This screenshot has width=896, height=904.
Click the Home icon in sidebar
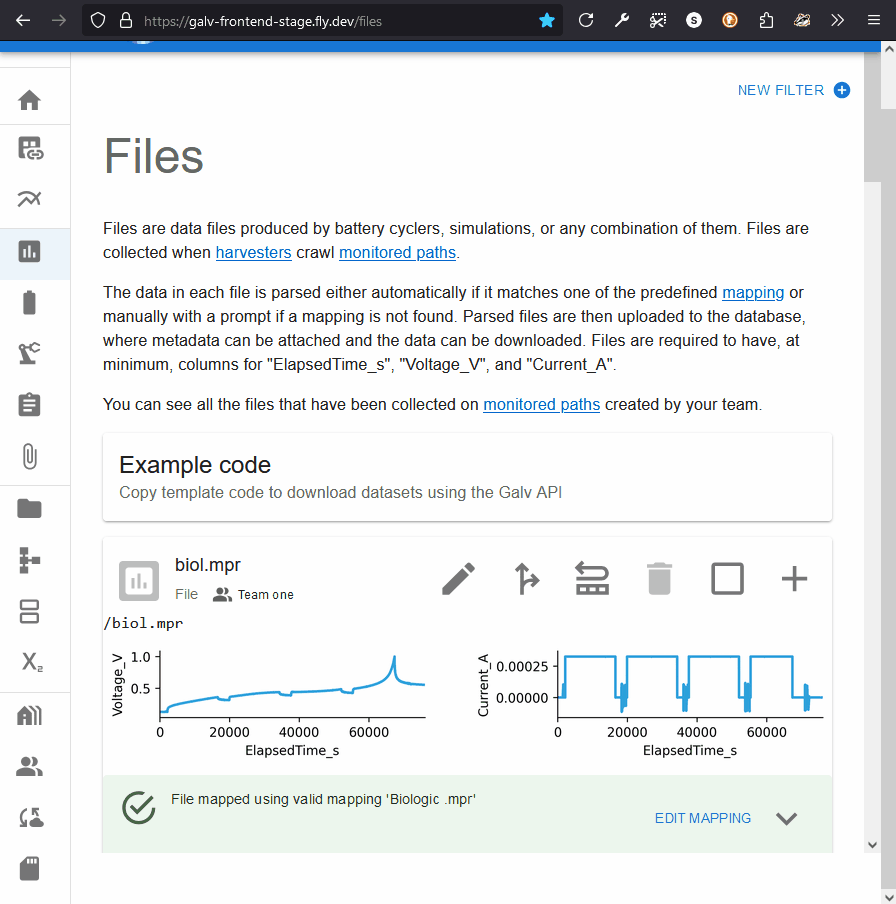pos(30,100)
